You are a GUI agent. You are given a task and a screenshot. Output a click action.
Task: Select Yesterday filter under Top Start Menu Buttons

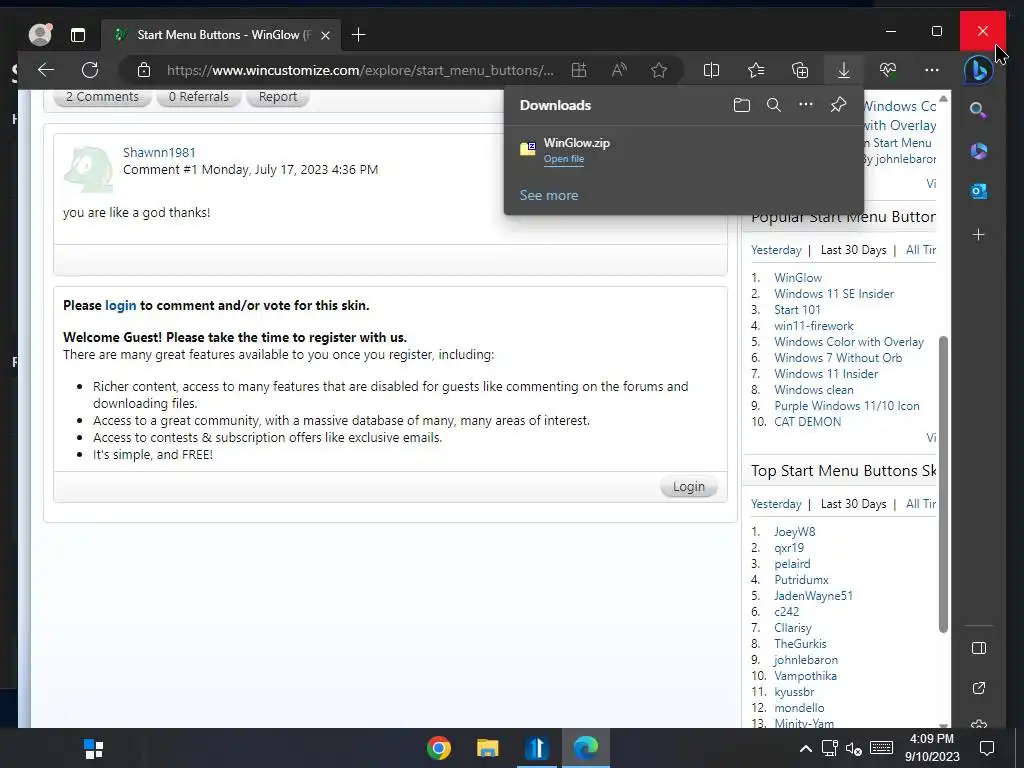[776, 504]
